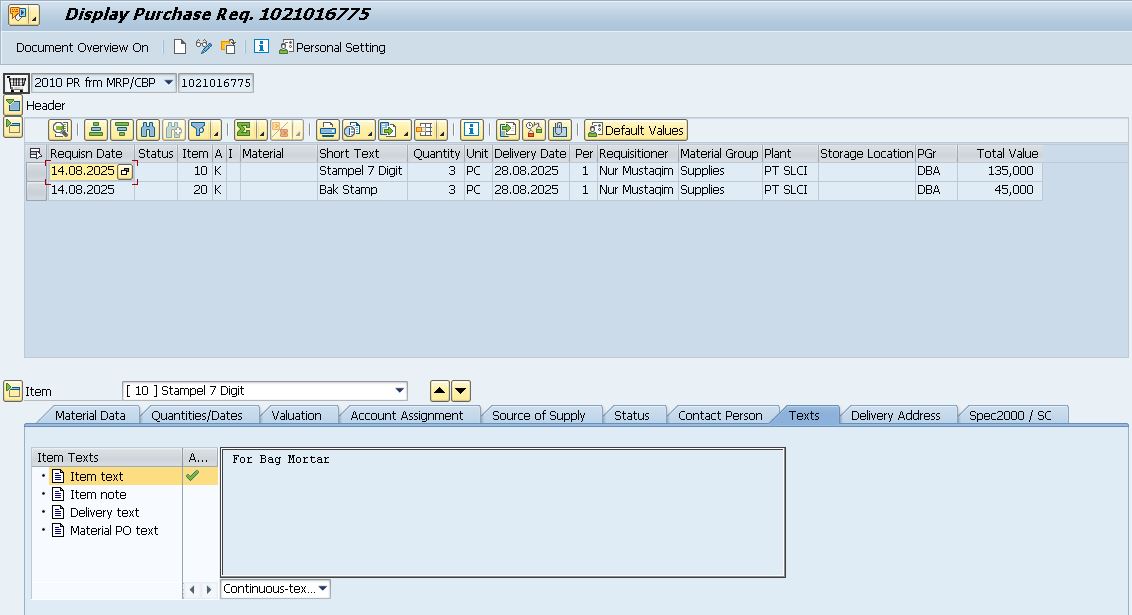Click the Find Next icon
Screen dimensions: 1132x615
click(173, 130)
